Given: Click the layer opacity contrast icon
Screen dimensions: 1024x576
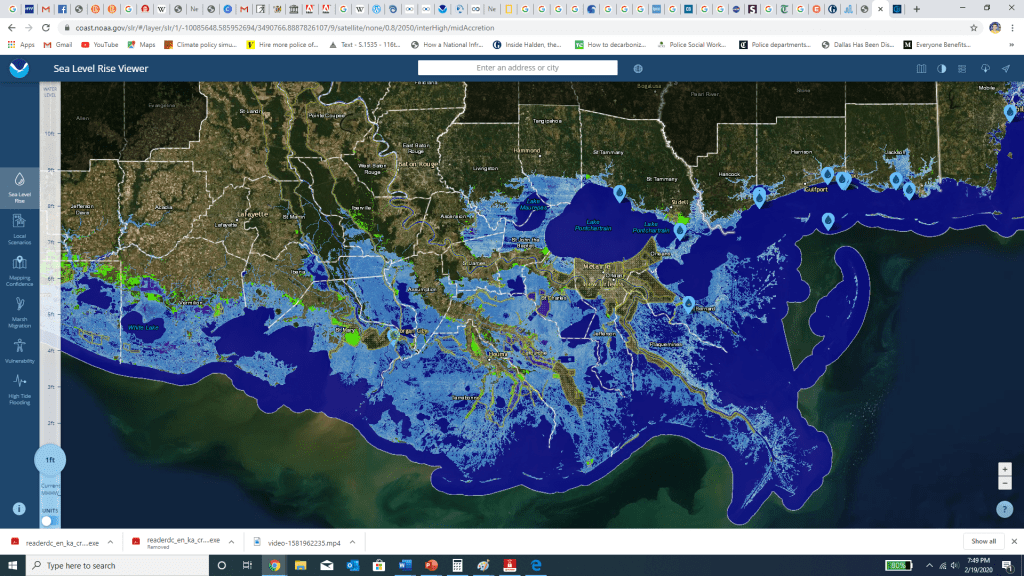Looking at the screenshot, I should click(941, 68).
